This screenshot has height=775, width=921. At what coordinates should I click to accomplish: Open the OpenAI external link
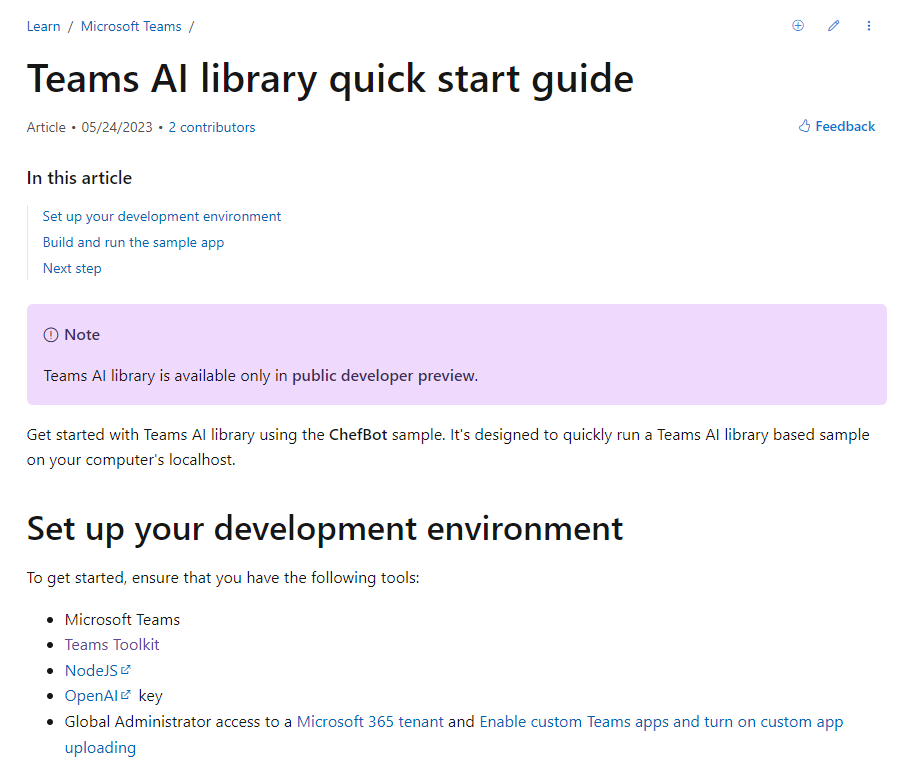[x=98, y=696]
